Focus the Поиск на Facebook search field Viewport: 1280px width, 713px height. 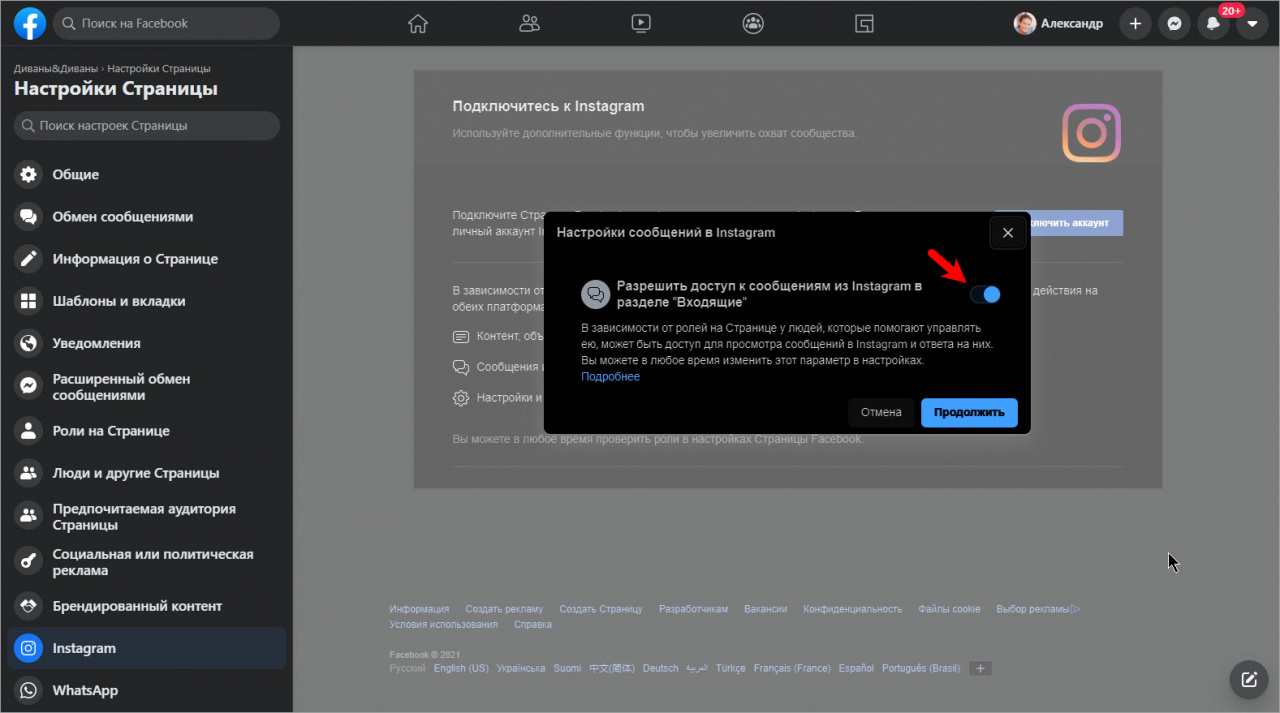click(x=166, y=23)
